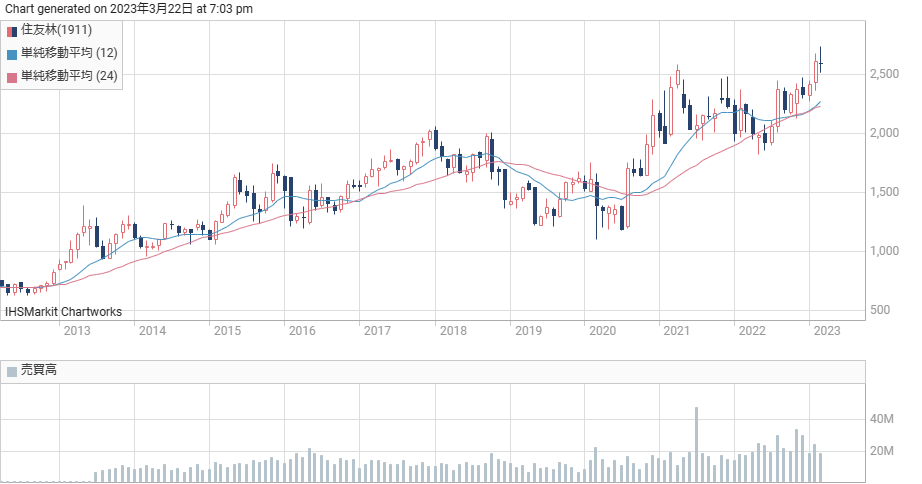
Task: Click the tallest volume bar in 2021
Action: [697, 445]
